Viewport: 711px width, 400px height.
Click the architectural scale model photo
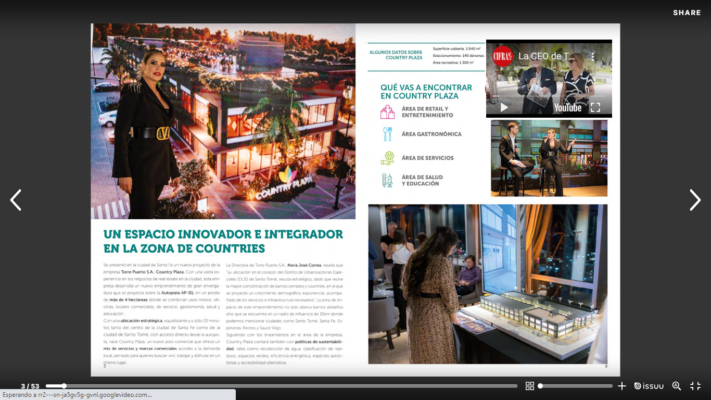[487, 284]
